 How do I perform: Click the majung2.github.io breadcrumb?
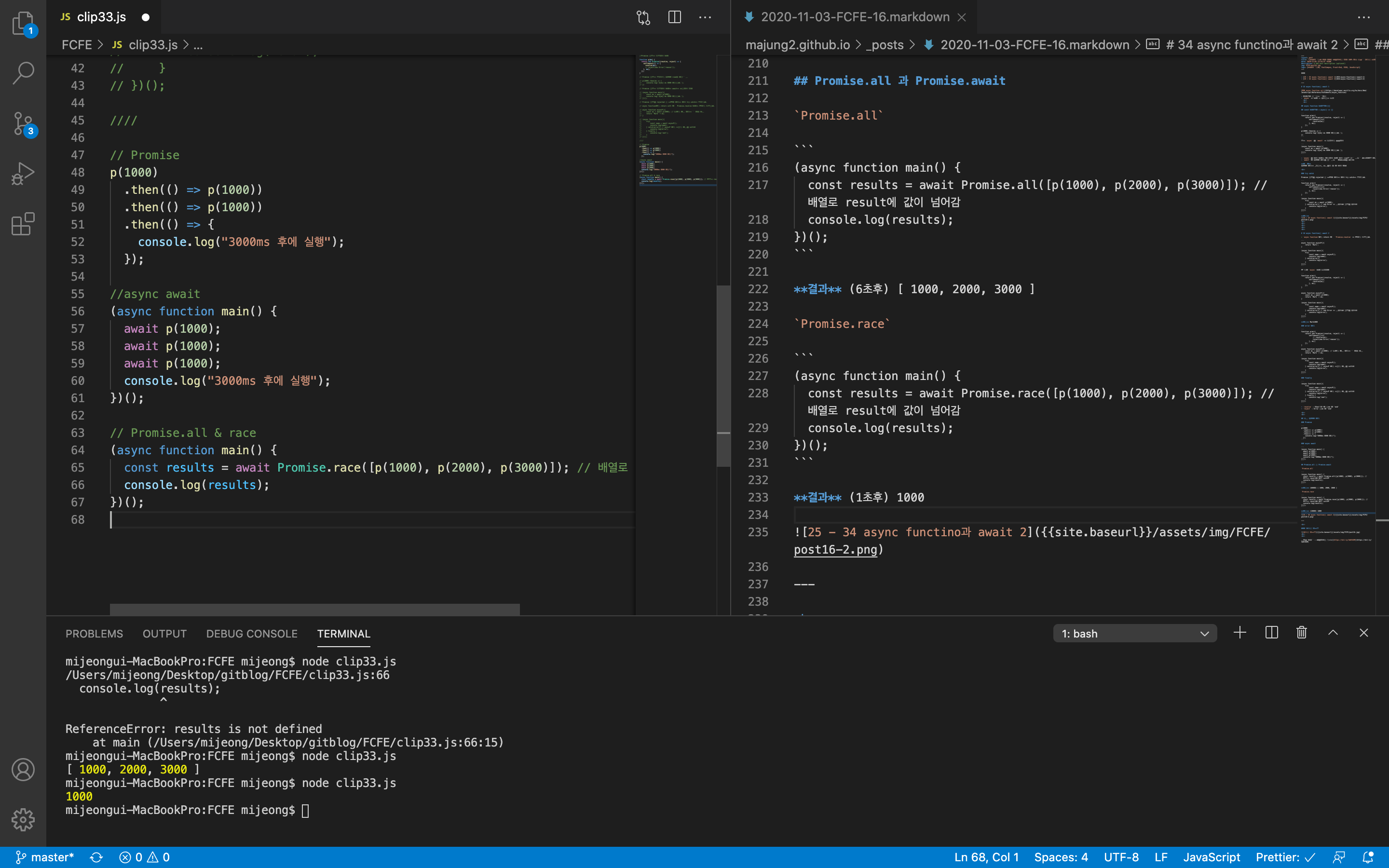pos(797,45)
